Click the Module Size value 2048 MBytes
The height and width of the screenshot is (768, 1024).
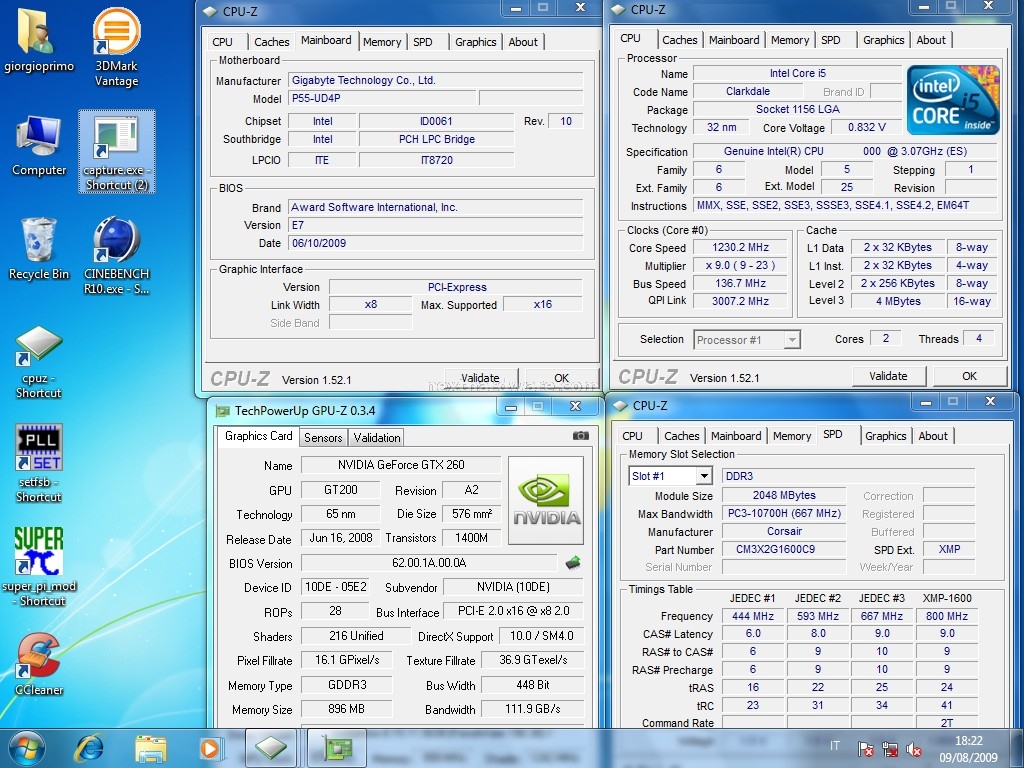coord(784,495)
